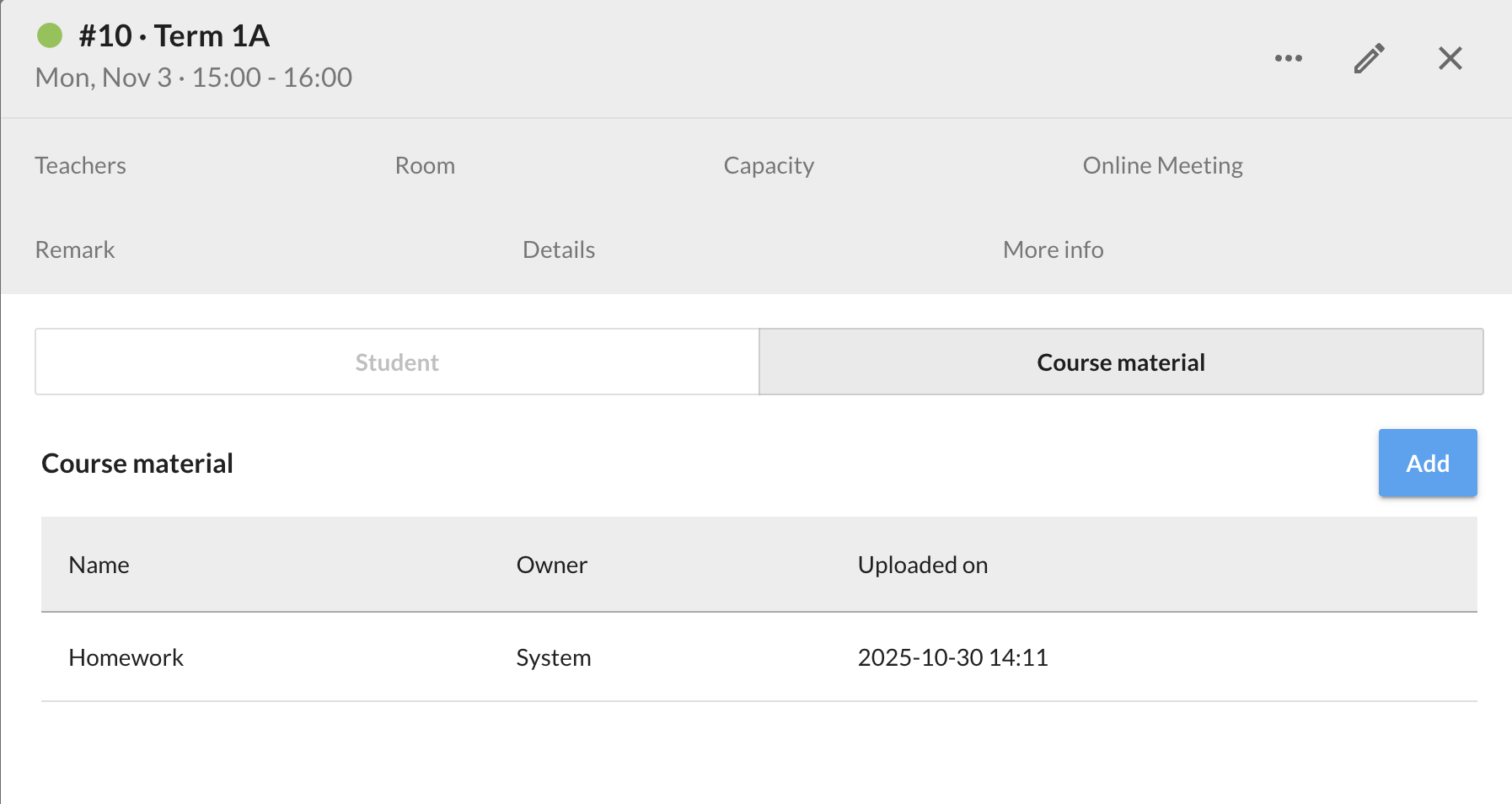This screenshot has height=804, width=1512.
Task: Open the Homework material entry
Action: 126,657
